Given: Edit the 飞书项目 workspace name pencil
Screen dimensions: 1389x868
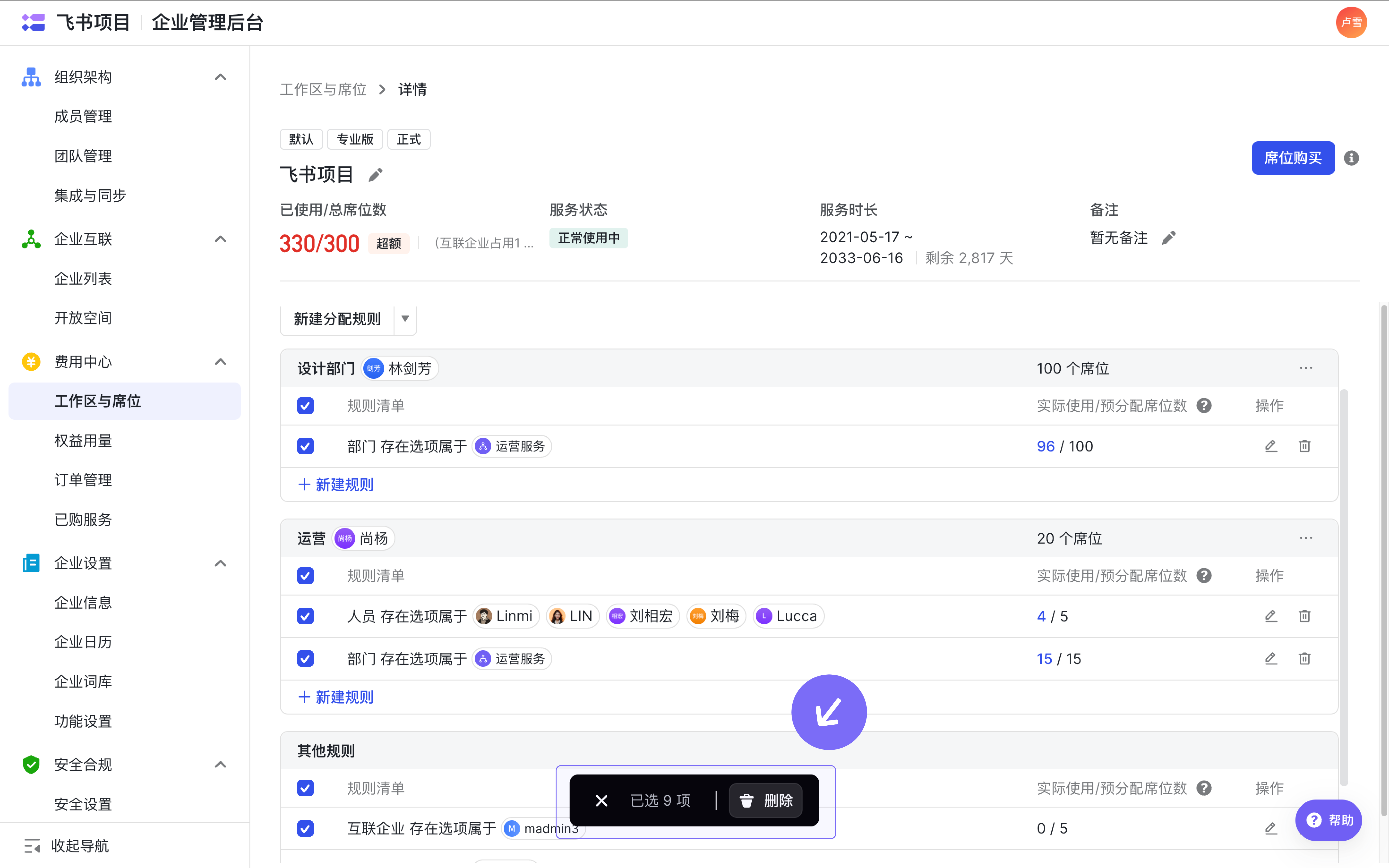Looking at the screenshot, I should pos(376,174).
